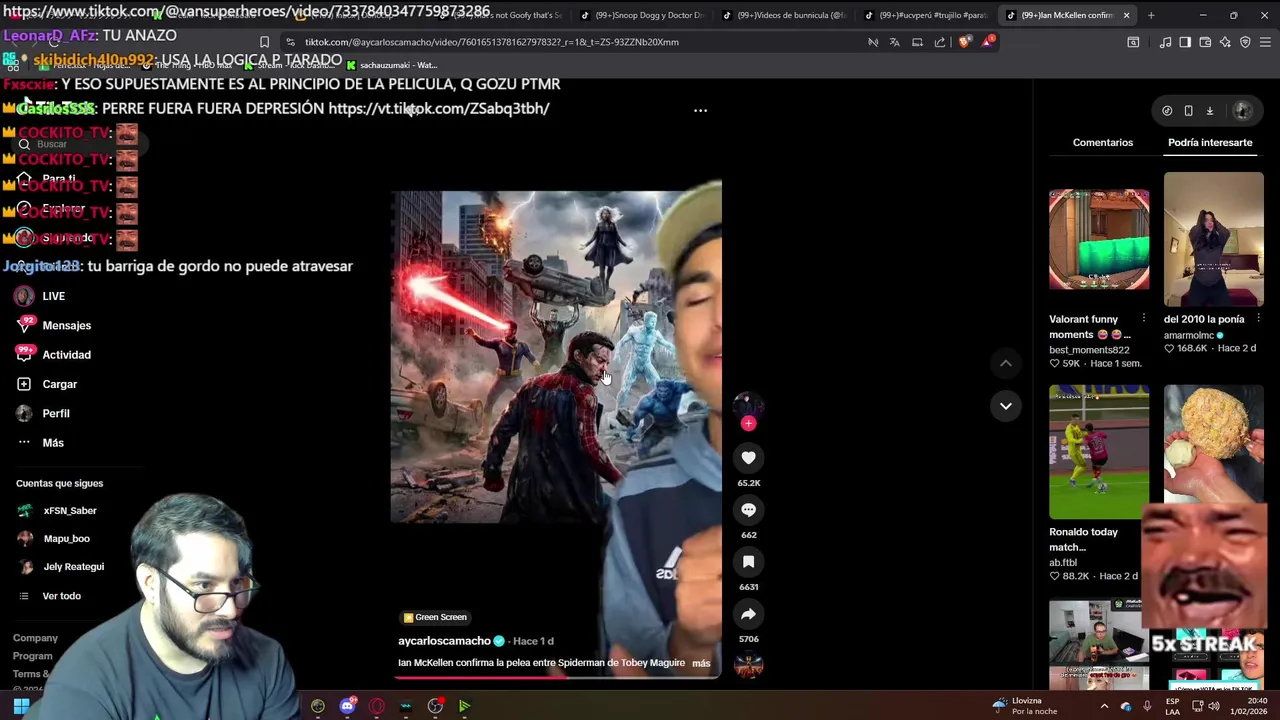Open Brave Rewards triangle icon

(988, 42)
